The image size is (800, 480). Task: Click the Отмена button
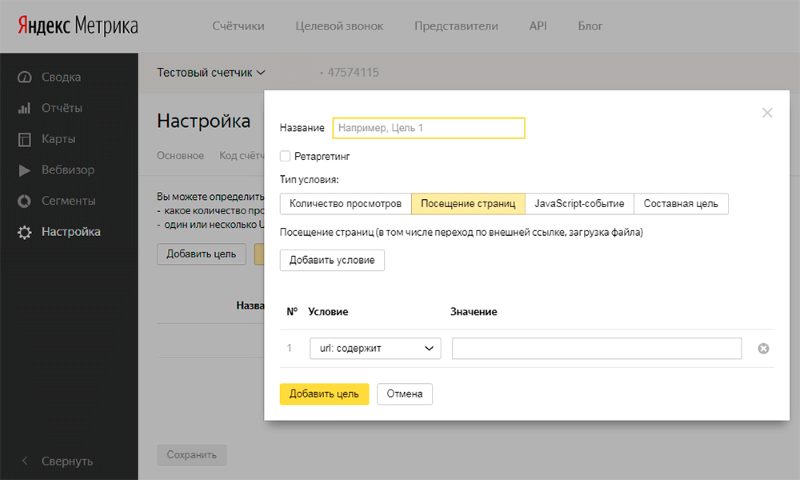(x=405, y=394)
